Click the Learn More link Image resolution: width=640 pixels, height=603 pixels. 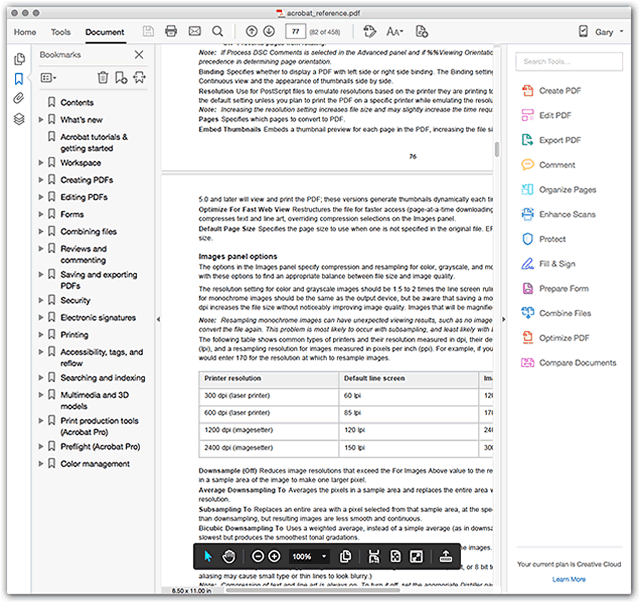568,579
